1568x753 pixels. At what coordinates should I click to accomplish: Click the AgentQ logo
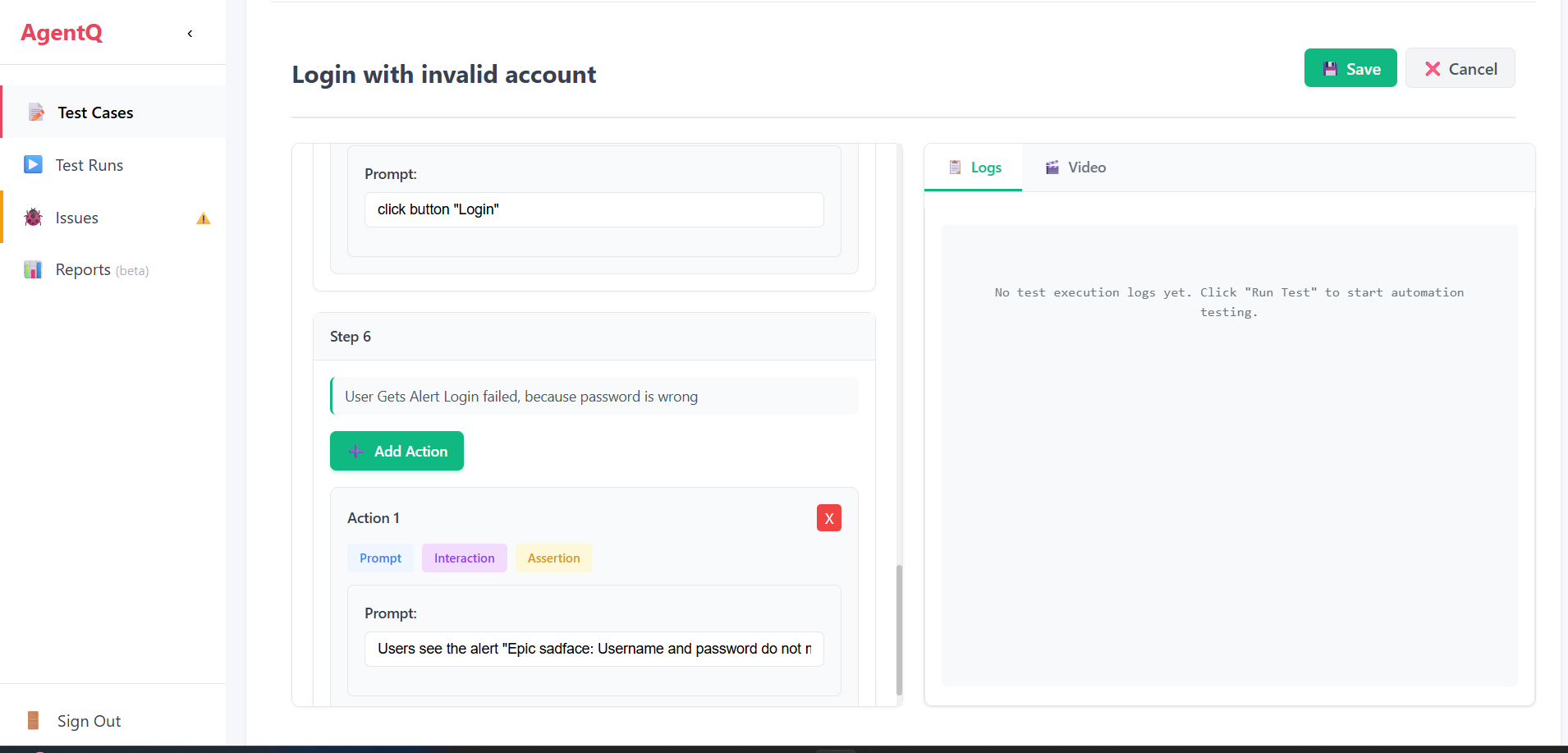coord(62,33)
